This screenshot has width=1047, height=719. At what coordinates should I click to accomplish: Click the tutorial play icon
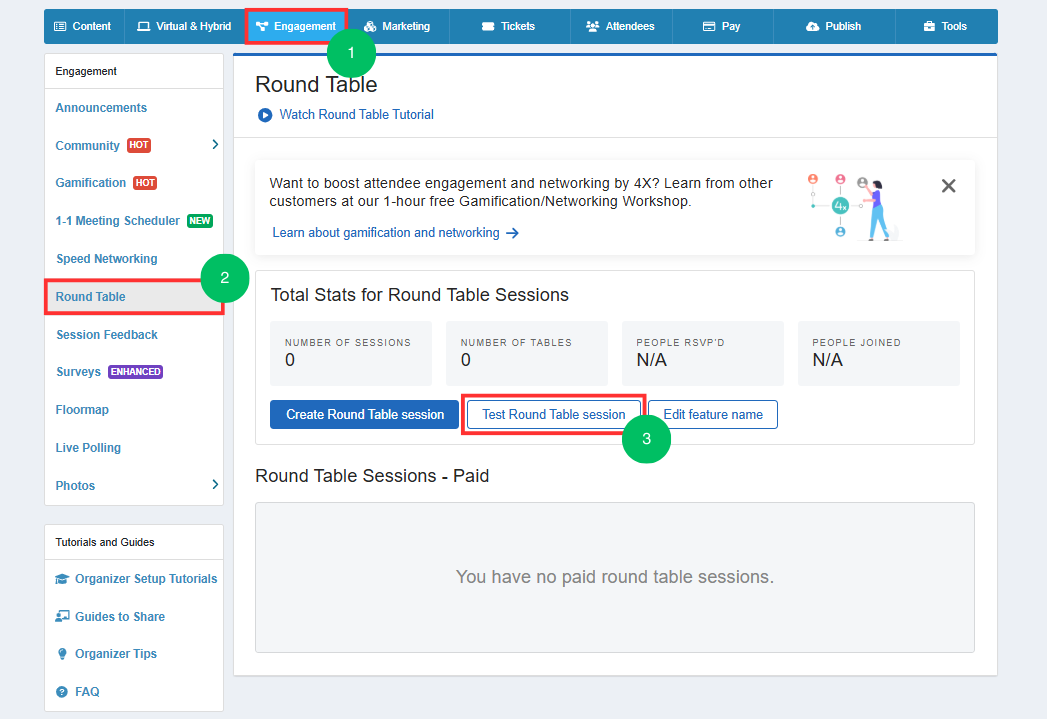265,115
